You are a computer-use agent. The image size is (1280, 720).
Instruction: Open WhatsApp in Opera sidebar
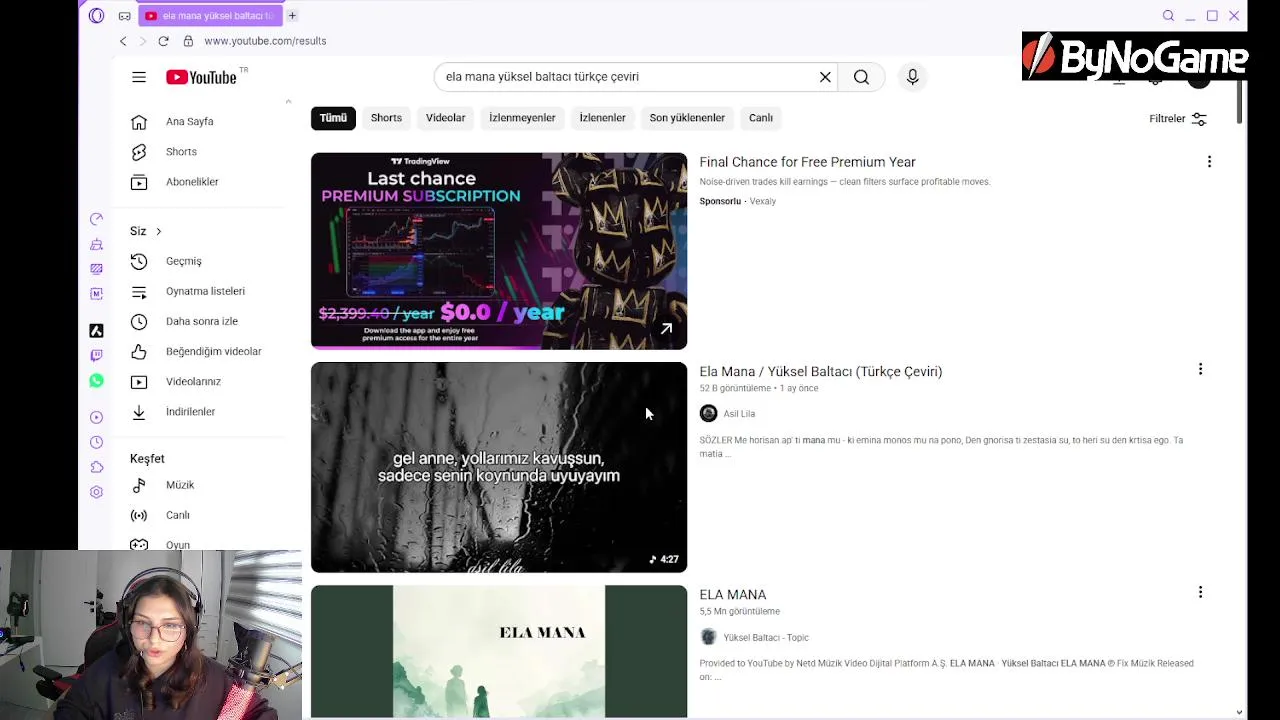(96, 381)
